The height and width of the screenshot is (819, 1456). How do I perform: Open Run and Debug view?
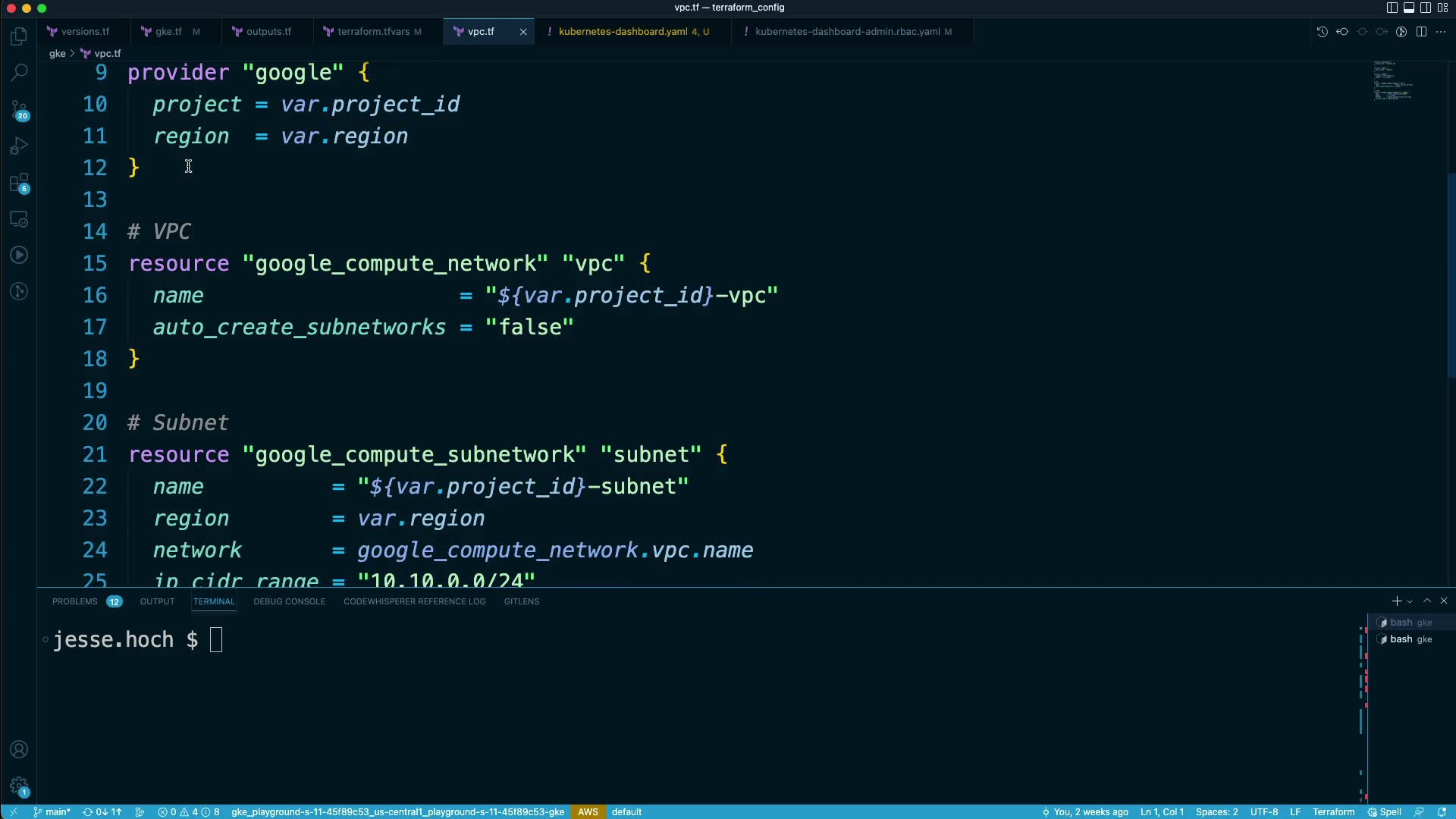coord(19,146)
